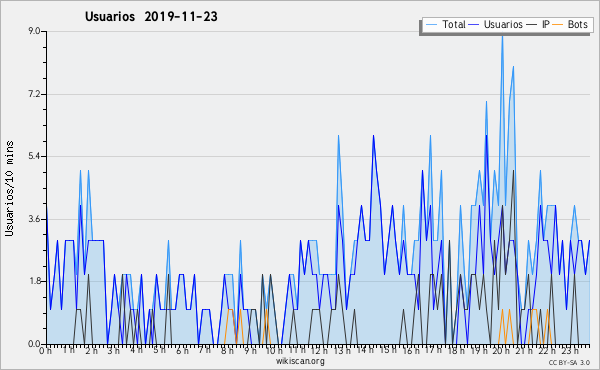Click the Usuarios legend label
The width and height of the screenshot is (600, 370).
pos(503,24)
